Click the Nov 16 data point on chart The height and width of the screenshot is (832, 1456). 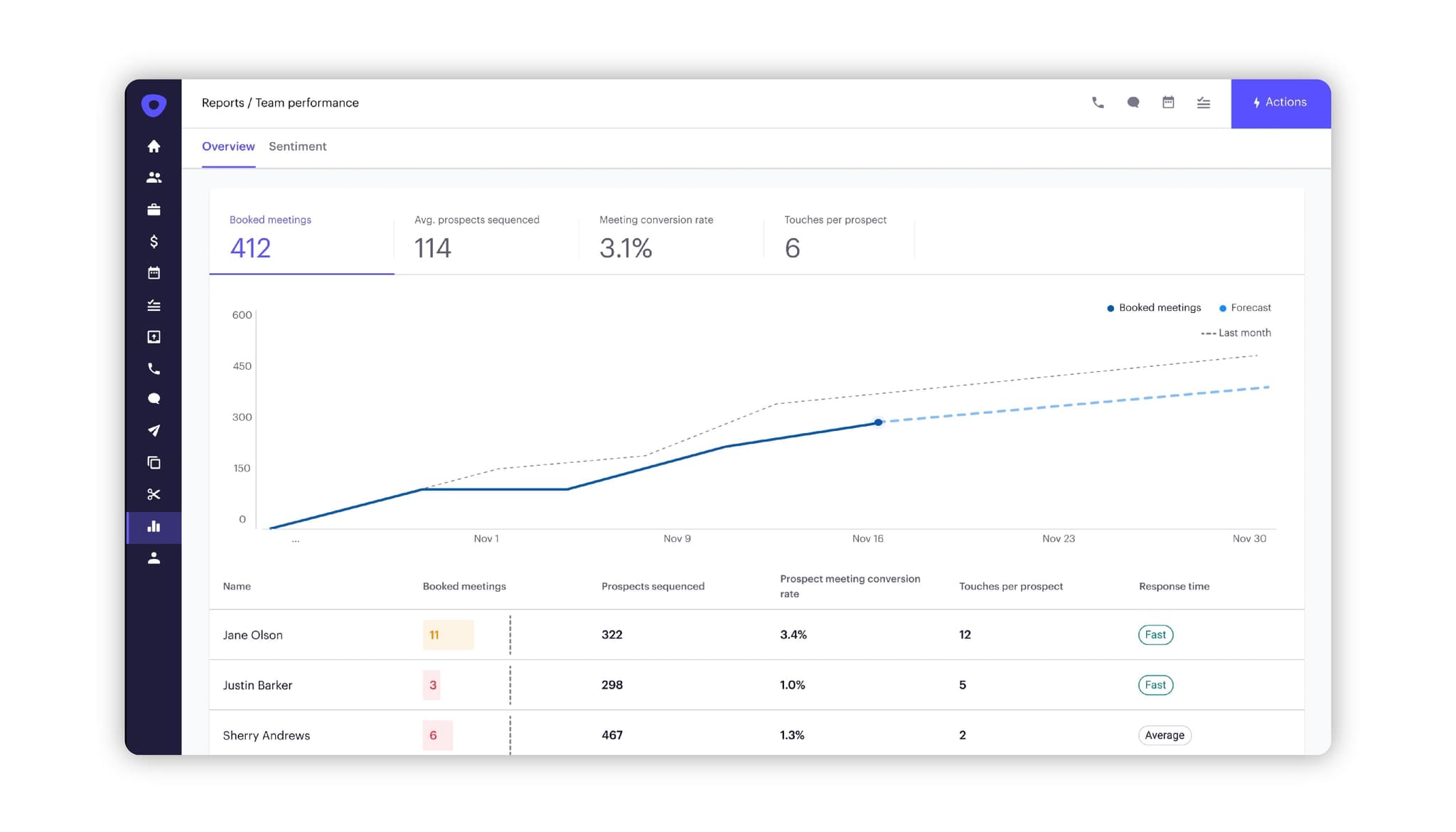pyautogui.click(x=879, y=422)
